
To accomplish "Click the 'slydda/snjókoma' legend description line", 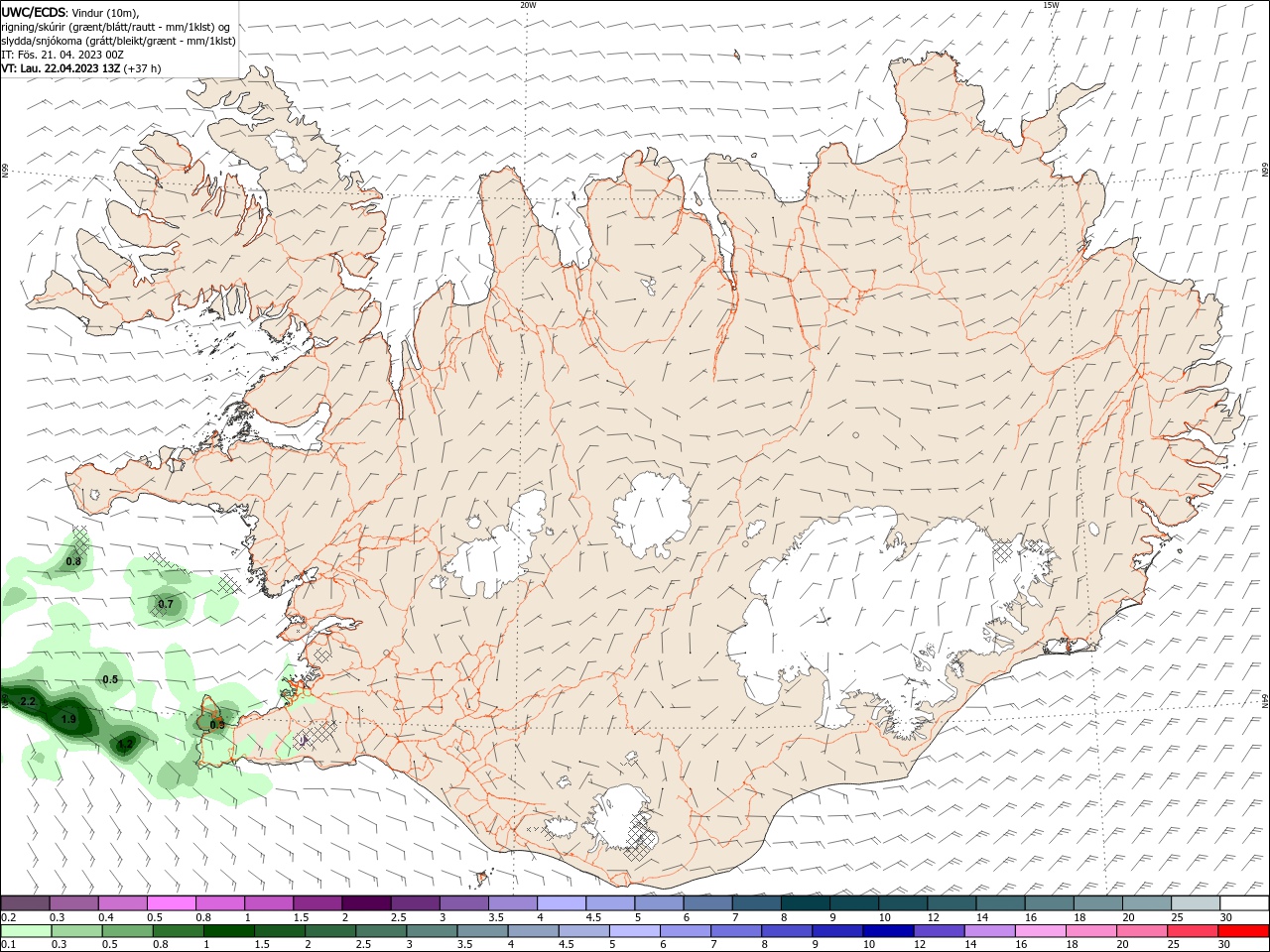I will coord(118,41).
